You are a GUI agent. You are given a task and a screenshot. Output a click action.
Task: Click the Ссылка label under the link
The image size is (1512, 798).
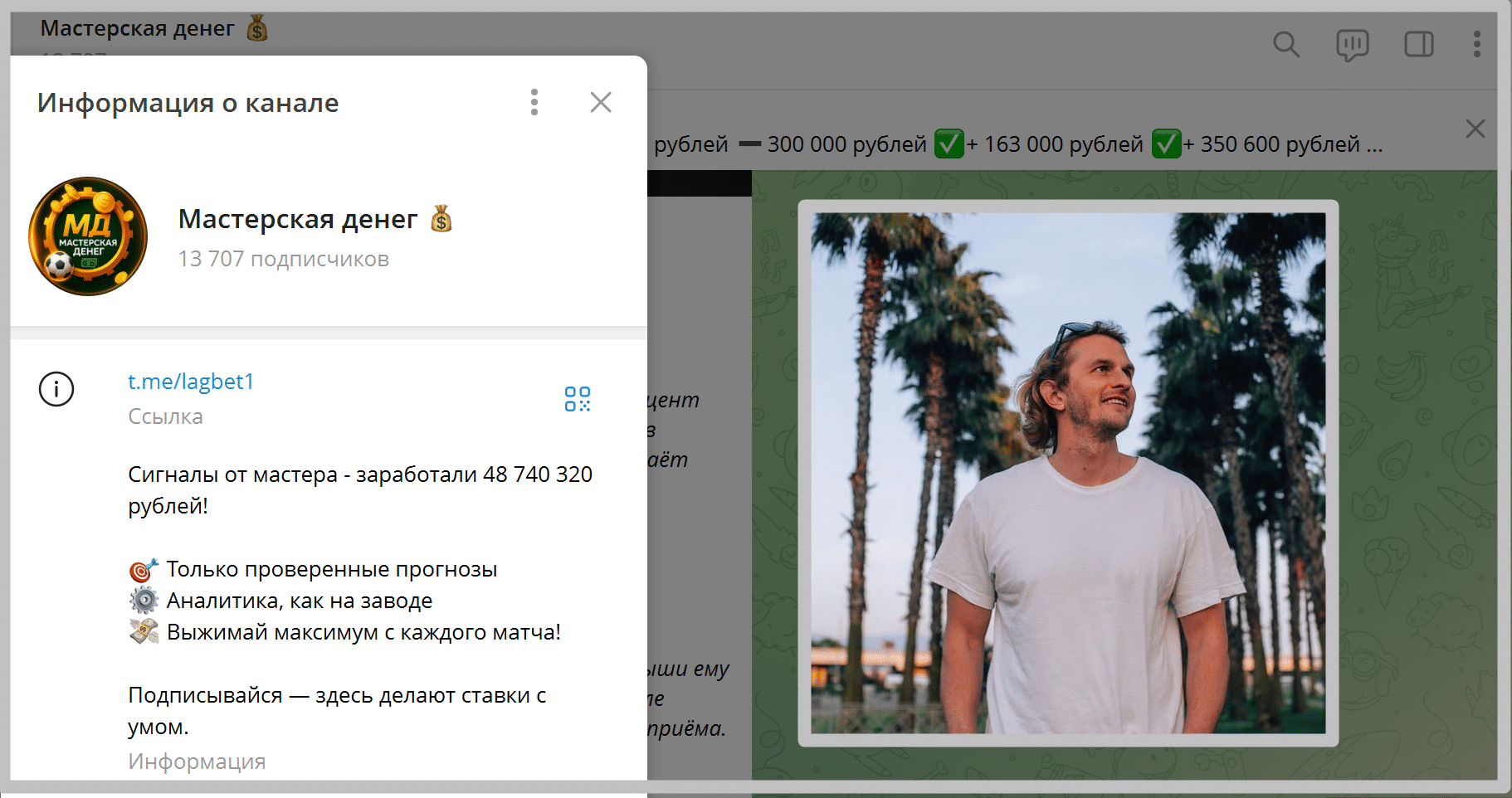[x=165, y=416]
